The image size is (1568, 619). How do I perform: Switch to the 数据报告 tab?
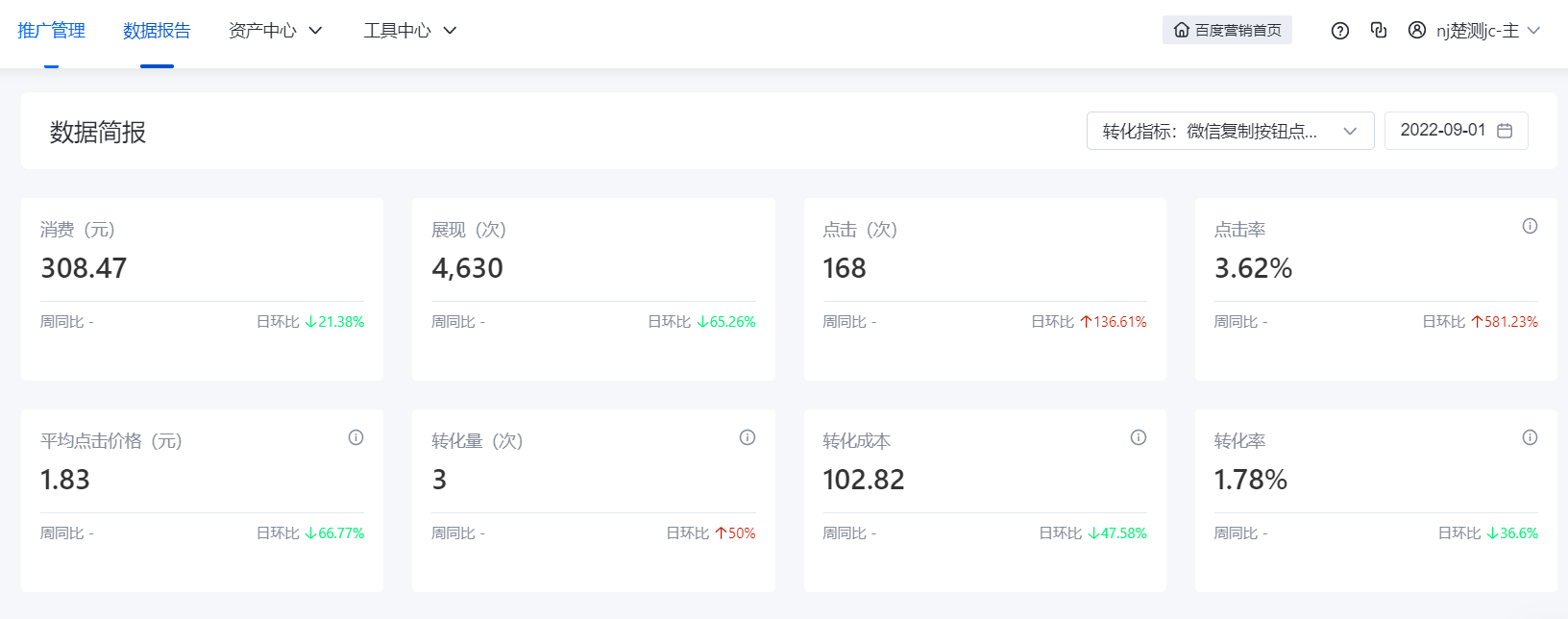(x=157, y=31)
